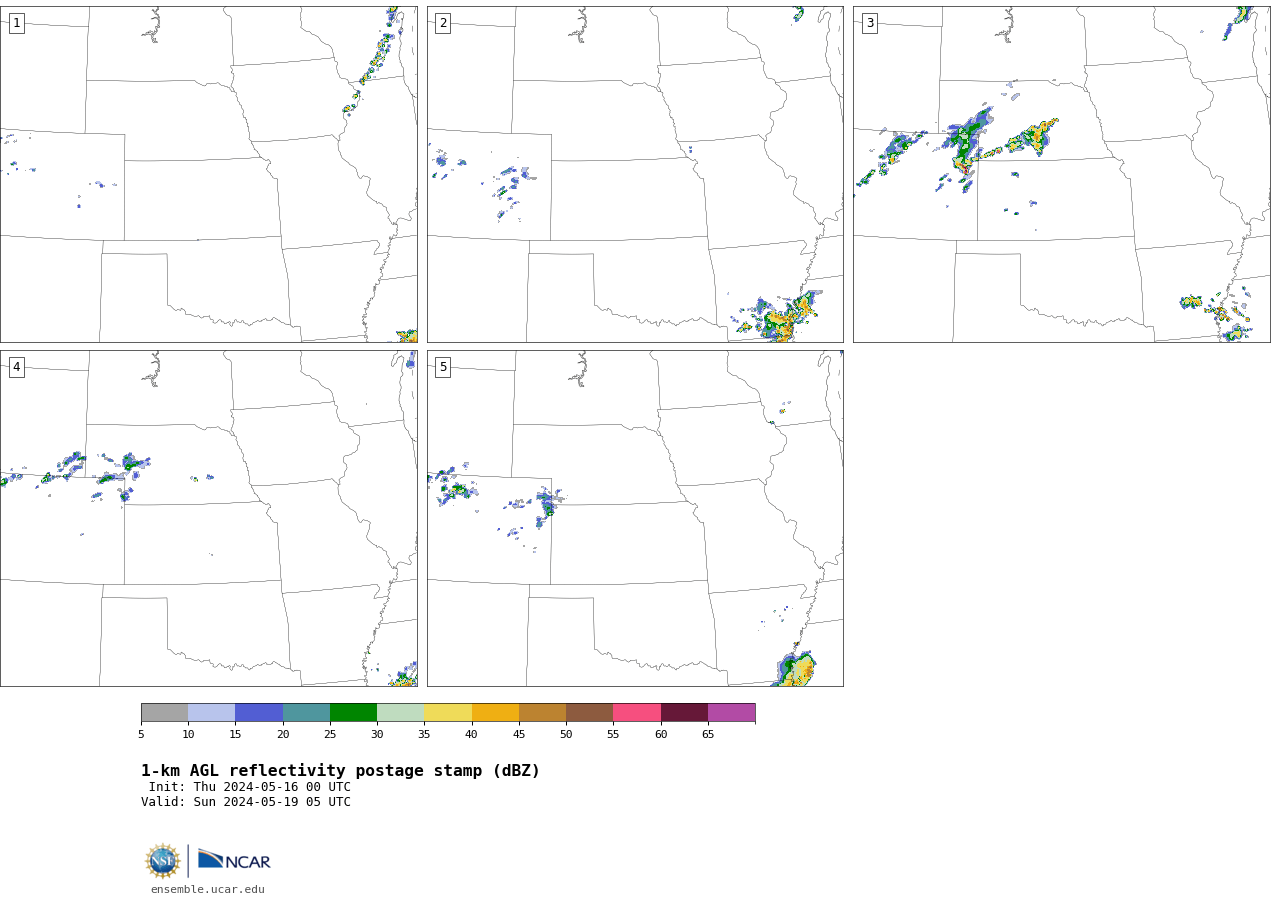Open ensemble member 1 reflectivity map
1280x901 pixels.
pyautogui.click(x=209, y=174)
